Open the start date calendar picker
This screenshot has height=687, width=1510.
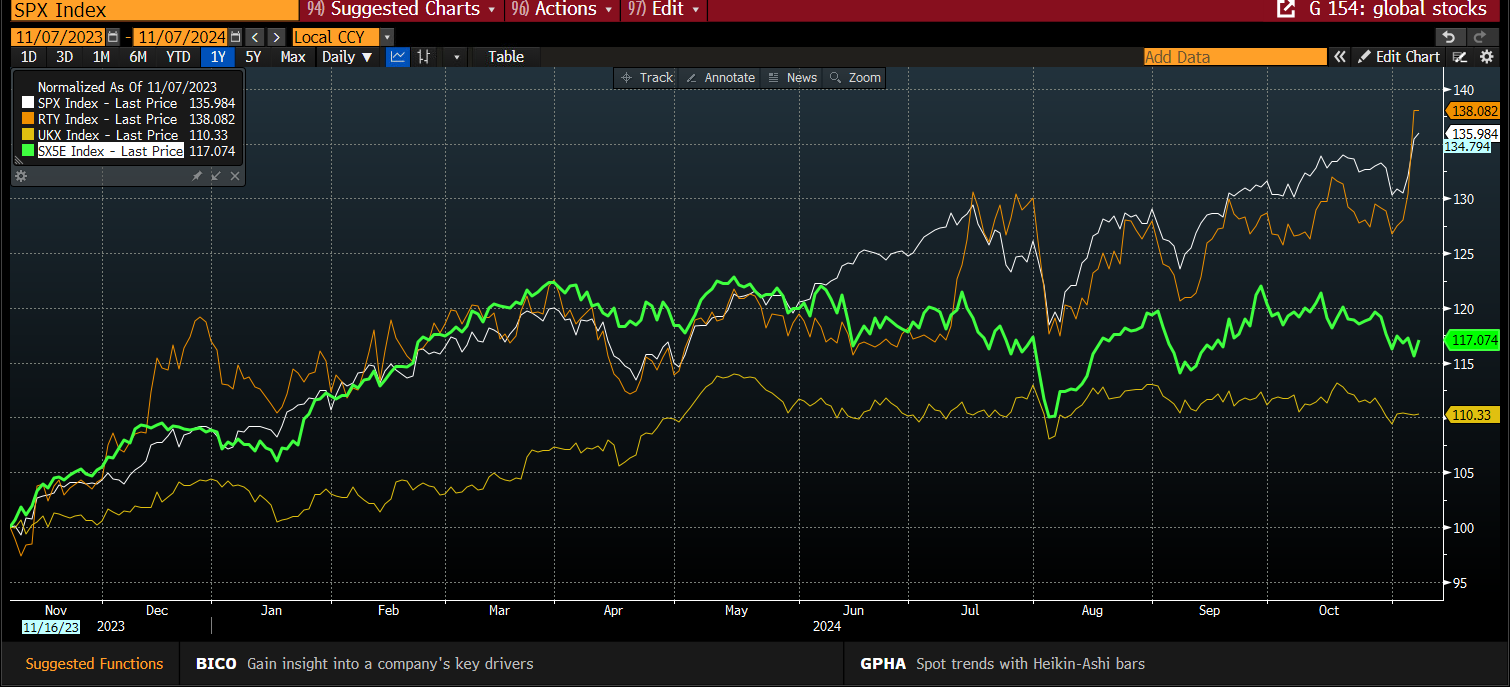[x=113, y=37]
